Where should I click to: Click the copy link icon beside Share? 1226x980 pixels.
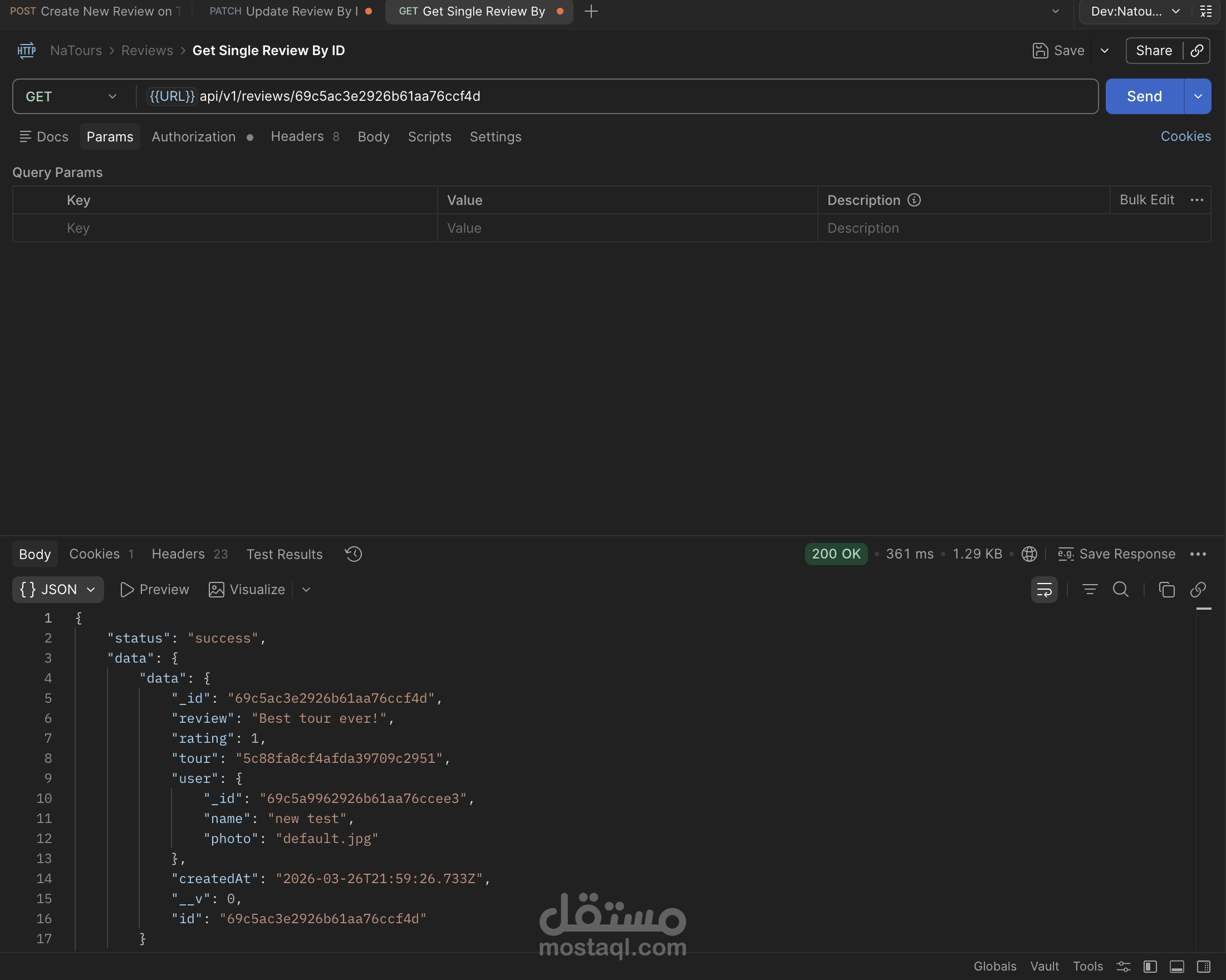[x=1197, y=51]
